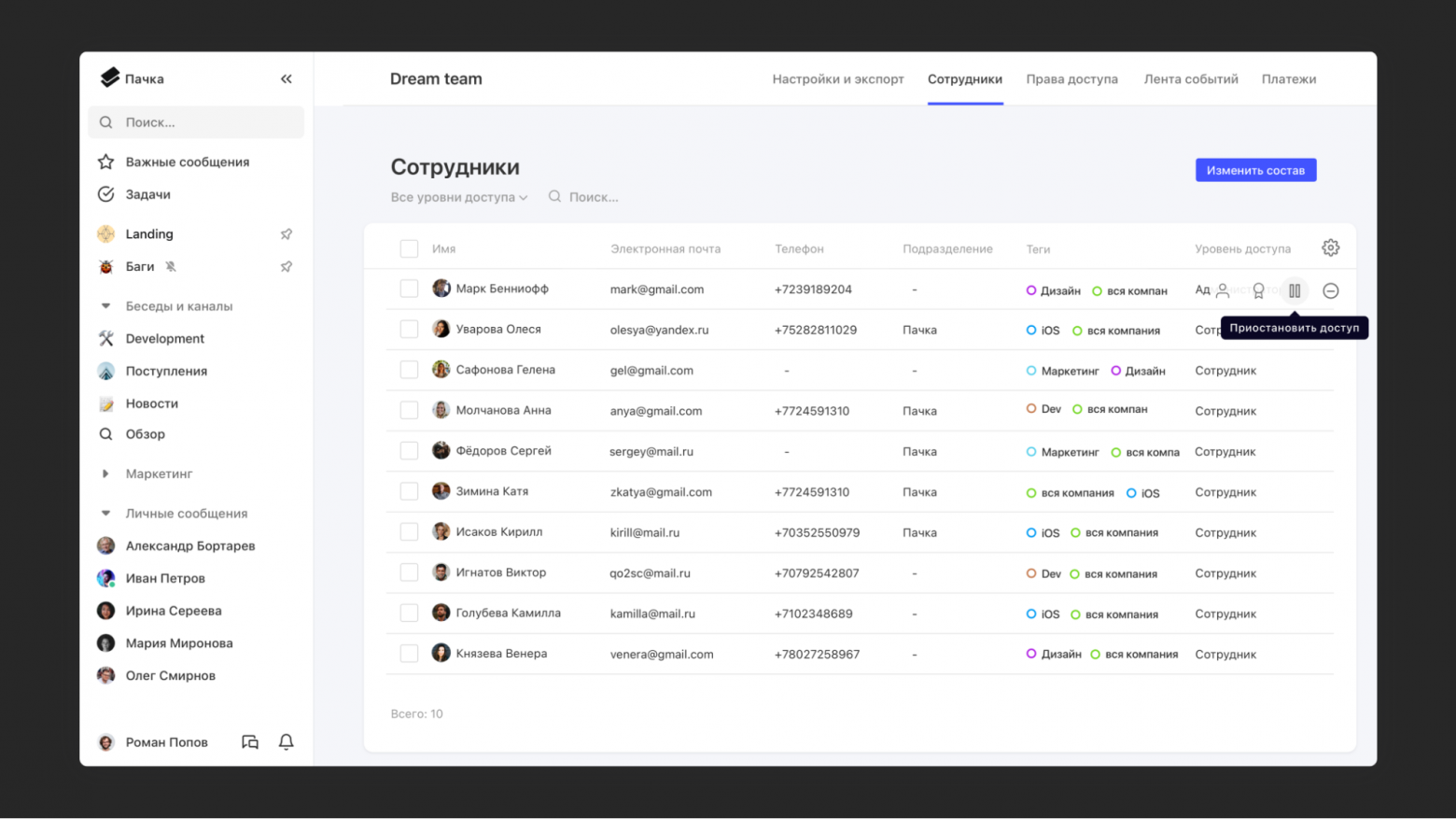The height and width of the screenshot is (819, 1456).
Task: Click the award badge icon in the first row
Action: [x=1258, y=290]
